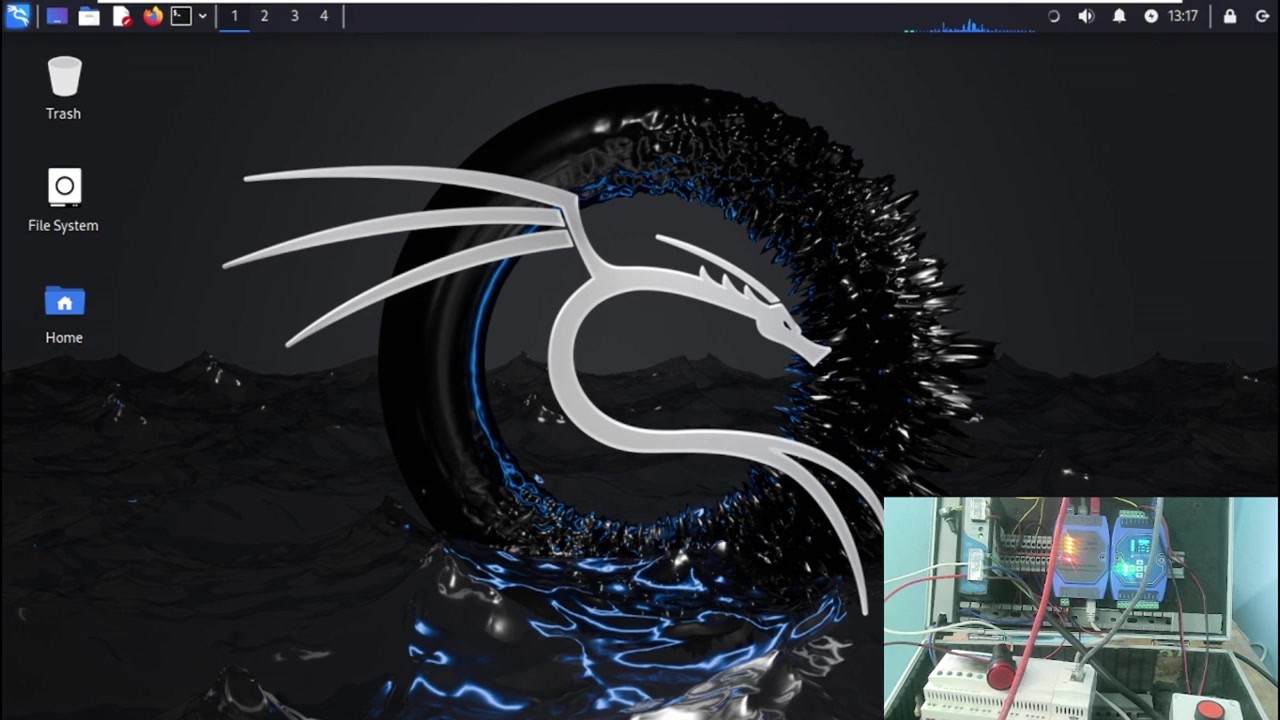Click the volume speaker icon

click(x=1086, y=16)
